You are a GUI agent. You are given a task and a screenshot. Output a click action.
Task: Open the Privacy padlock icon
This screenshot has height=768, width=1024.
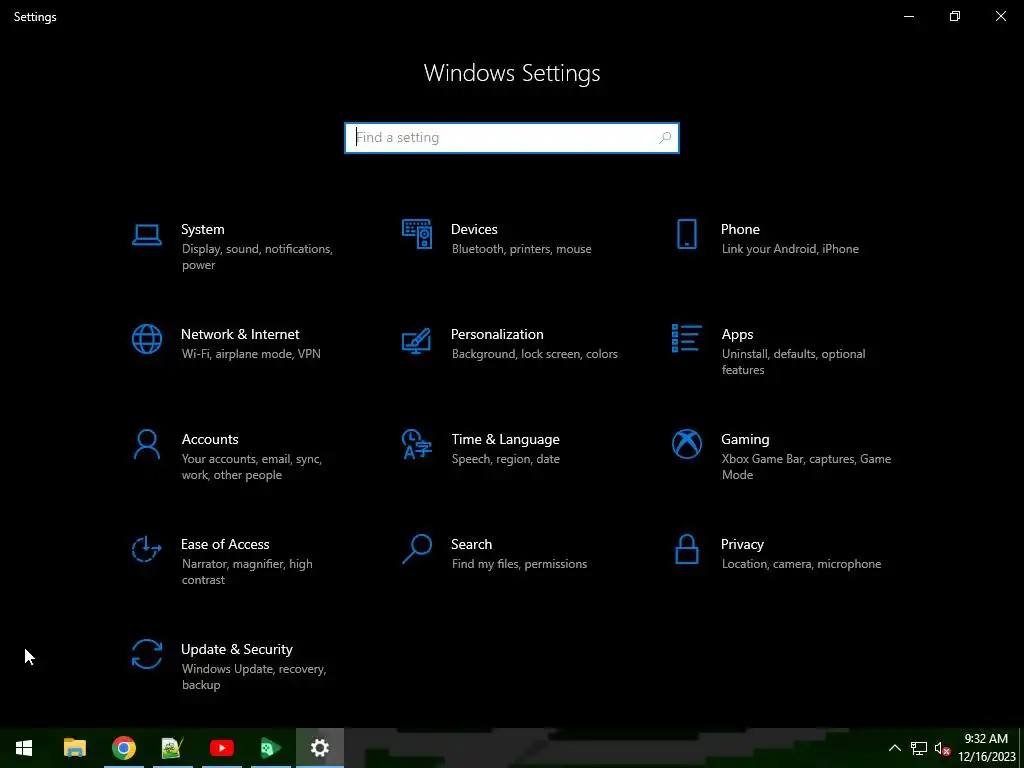[686, 549]
